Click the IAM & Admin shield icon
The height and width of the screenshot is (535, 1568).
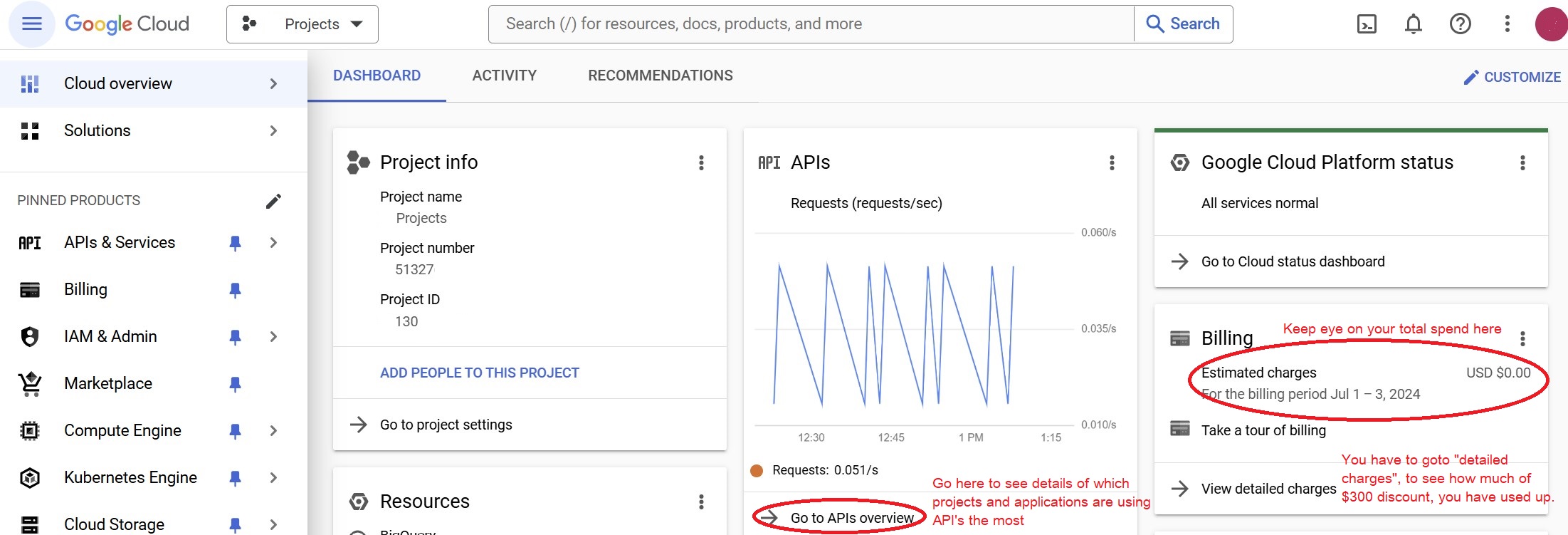[x=30, y=336]
